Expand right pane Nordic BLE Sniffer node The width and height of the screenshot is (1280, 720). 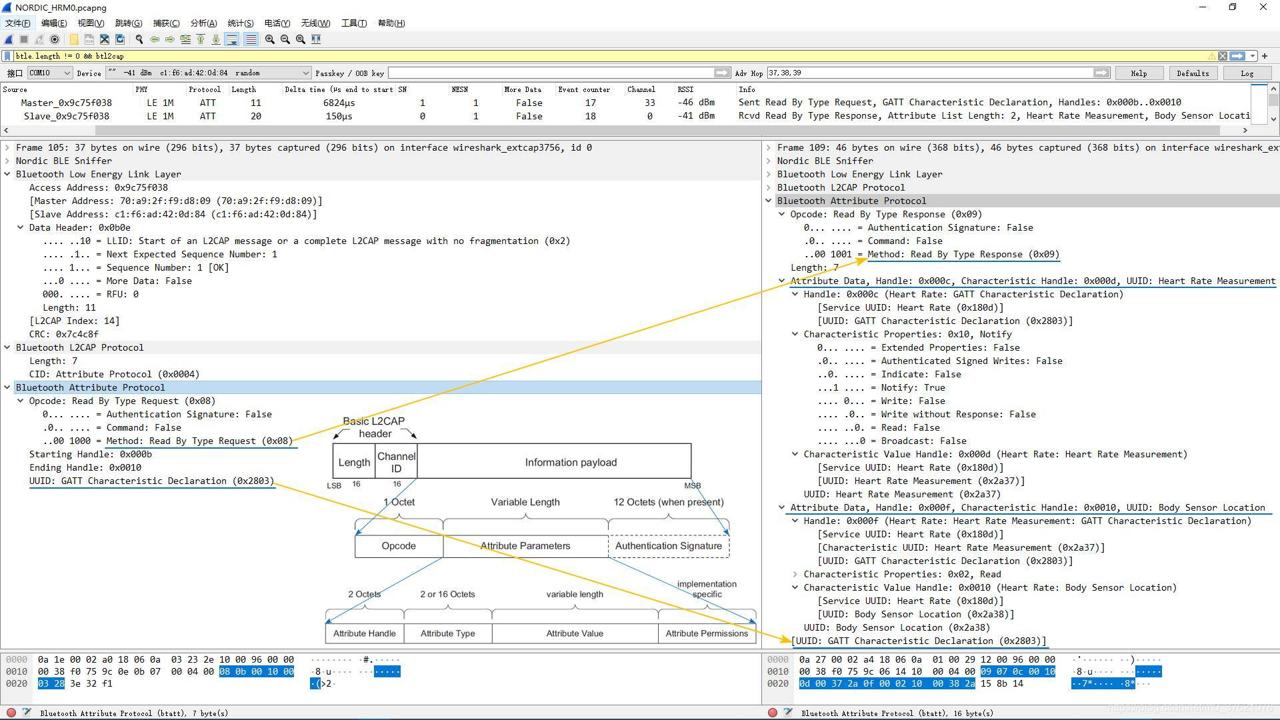tap(769, 160)
